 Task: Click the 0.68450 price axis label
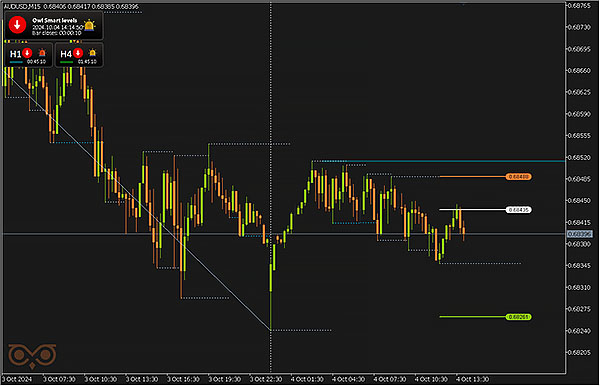579,200
